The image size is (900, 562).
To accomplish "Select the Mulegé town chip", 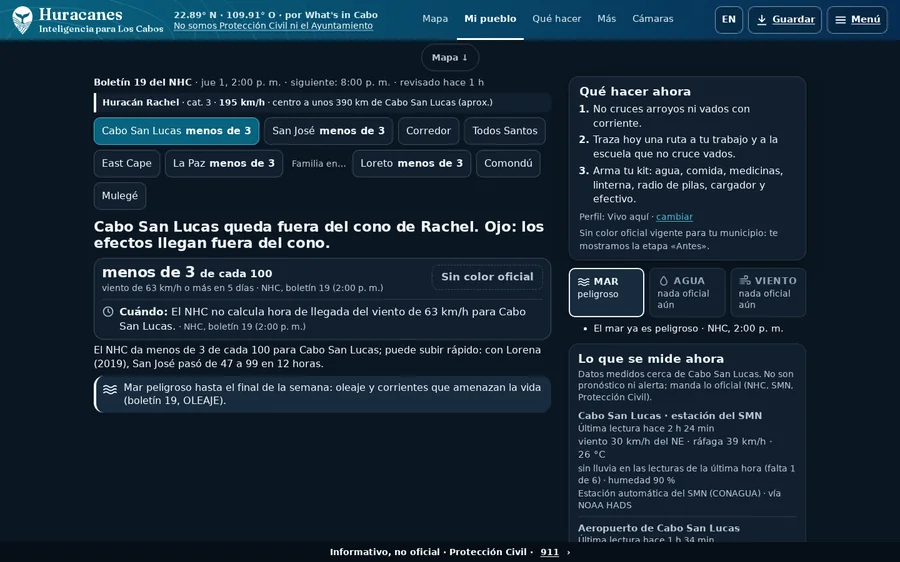I will pos(120,196).
